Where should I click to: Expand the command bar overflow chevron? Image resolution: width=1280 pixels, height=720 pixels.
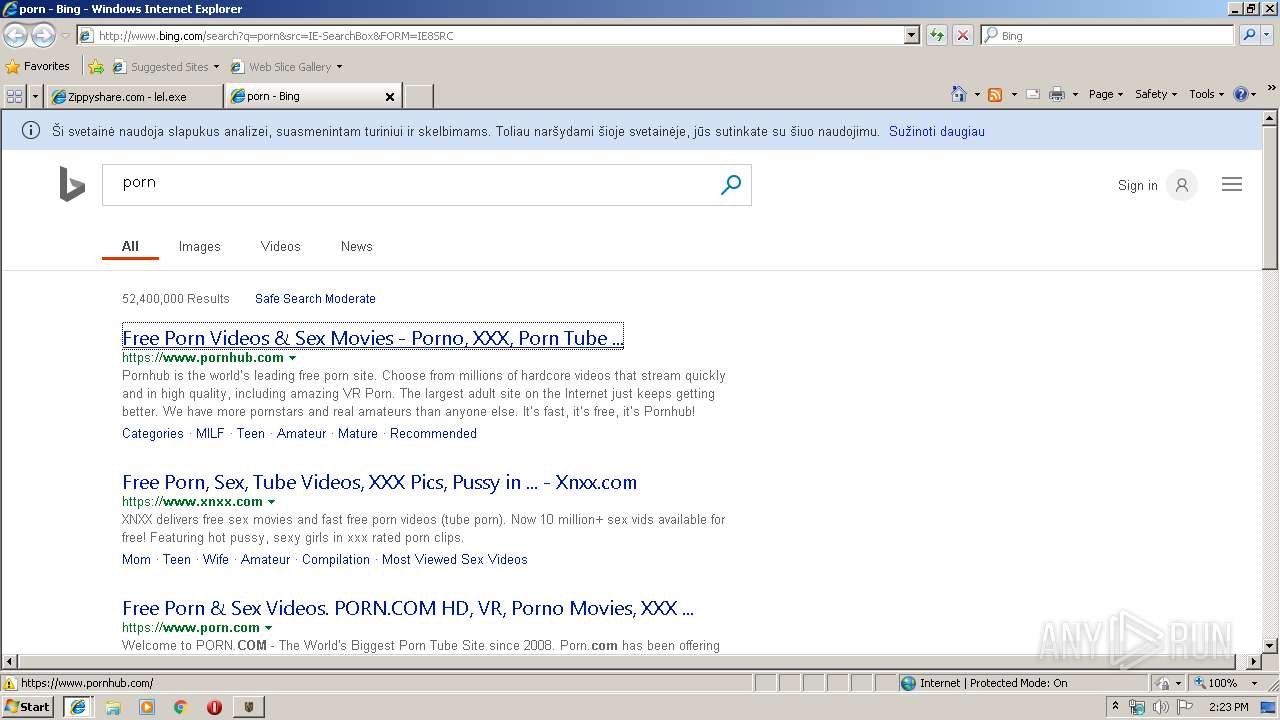click(1272, 89)
